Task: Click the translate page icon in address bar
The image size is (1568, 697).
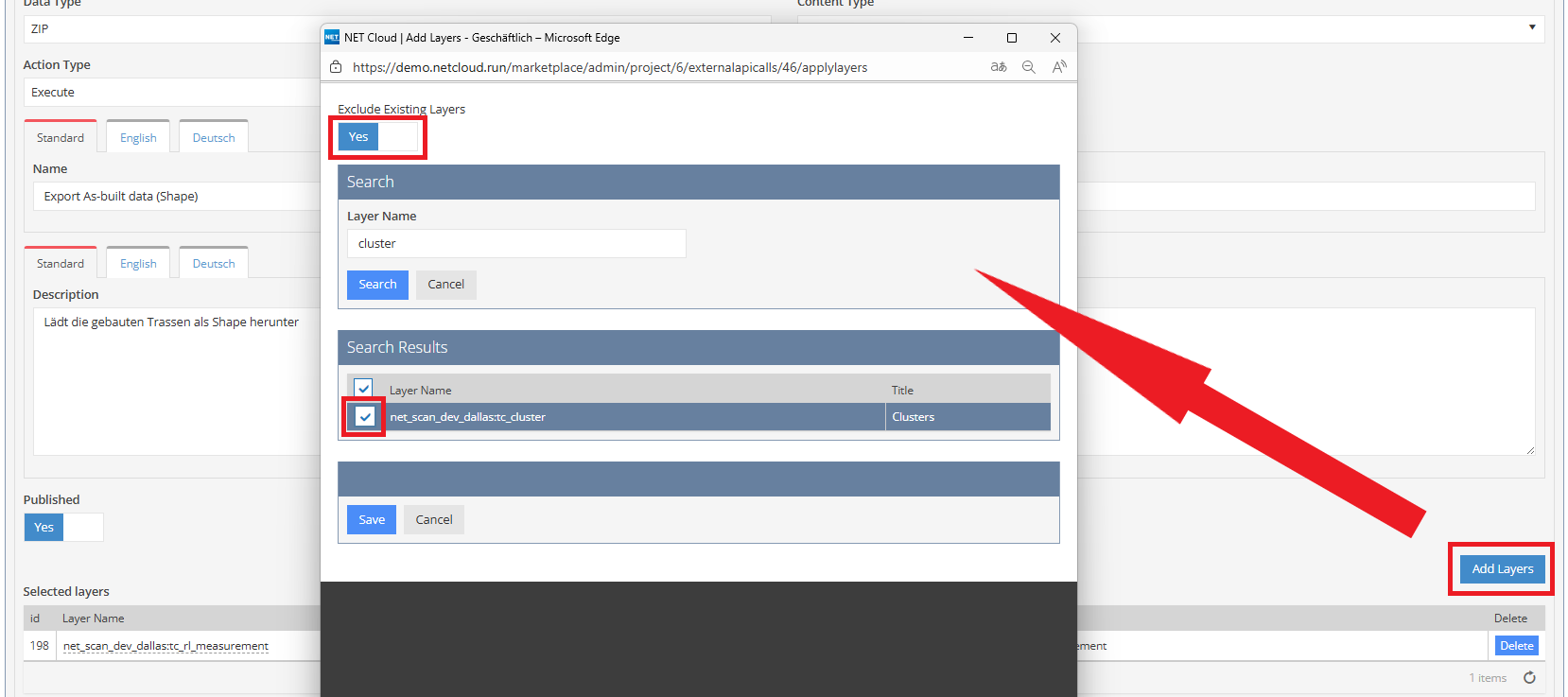Action: (999, 67)
